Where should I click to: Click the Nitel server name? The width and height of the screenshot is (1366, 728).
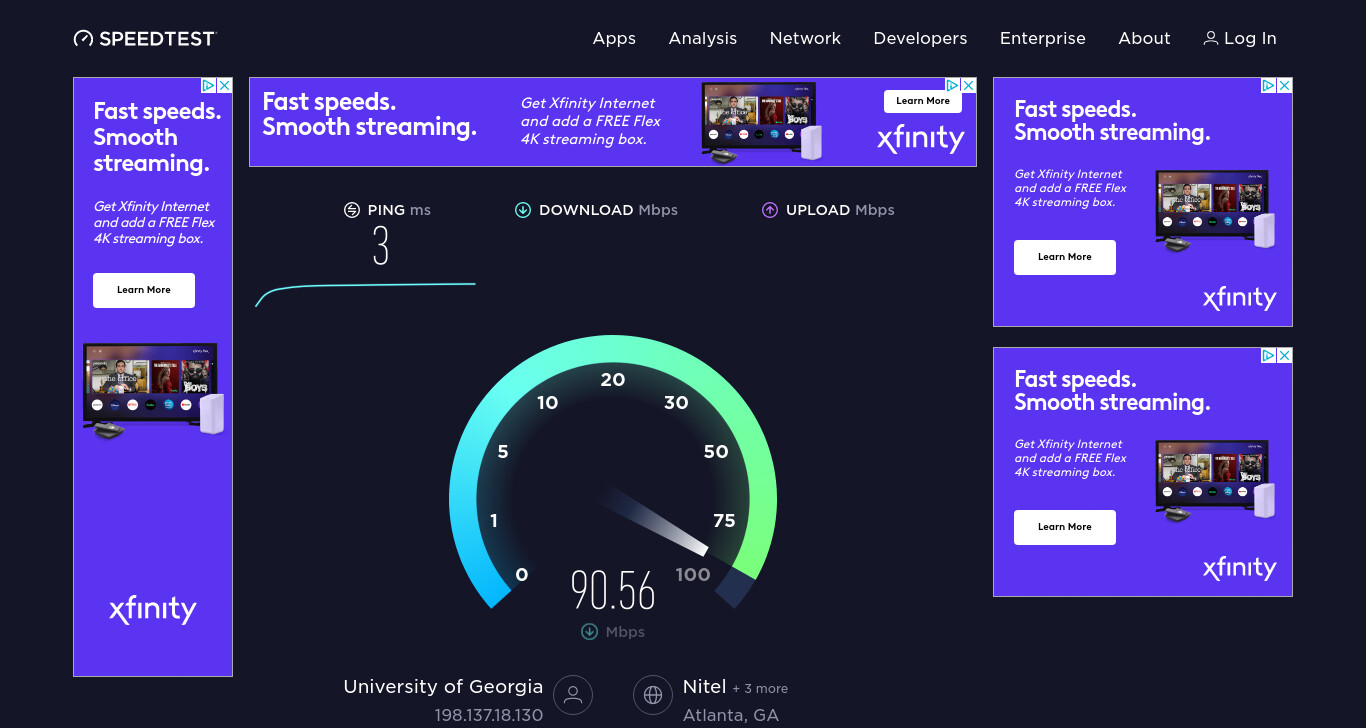(x=704, y=687)
